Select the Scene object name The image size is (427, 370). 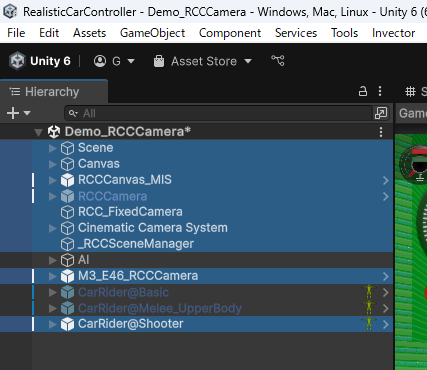pyautogui.click(x=95, y=148)
